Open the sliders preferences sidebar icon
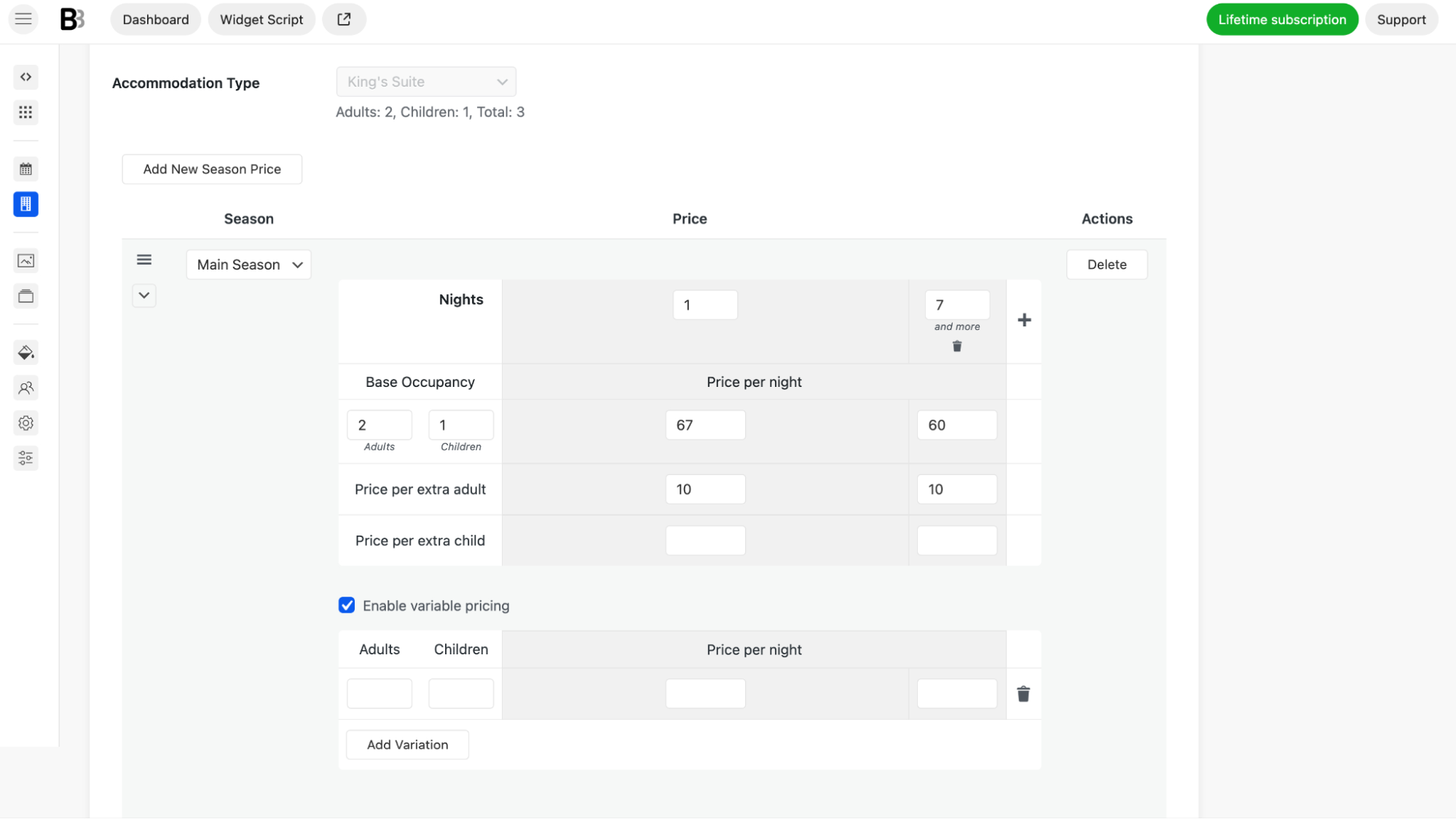1456x819 pixels. tap(25, 458)
